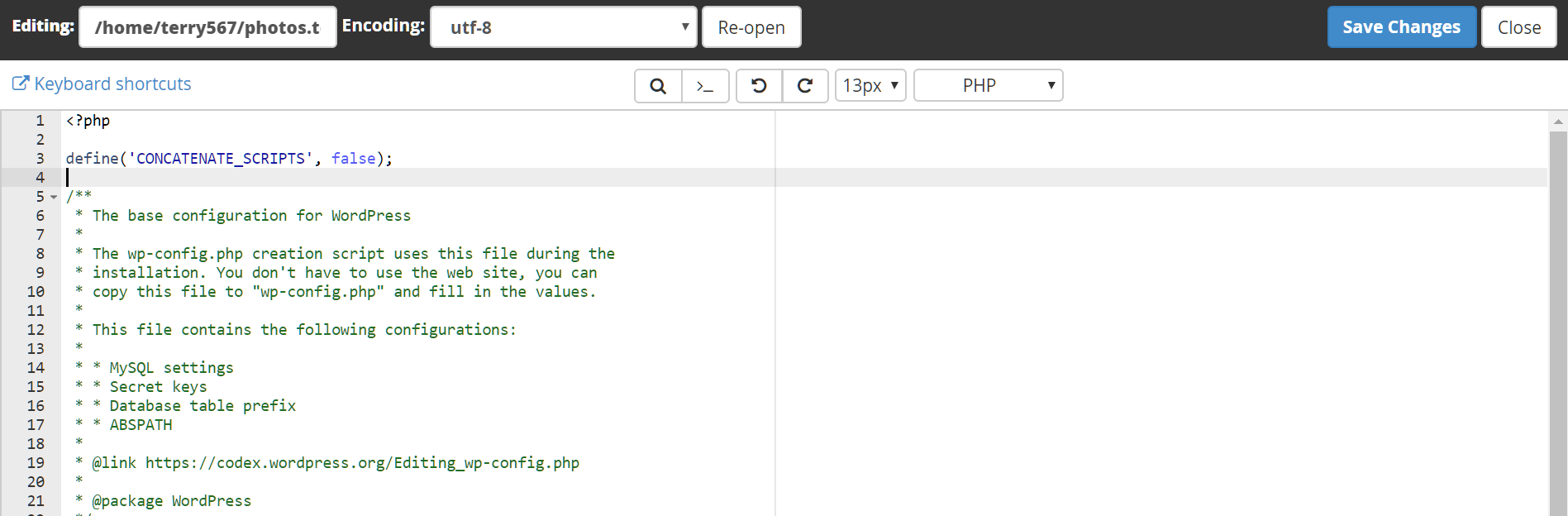Open the command-line prompt toolbar icon
Screen dimensions: 1568x516
[x=705, y=86]
